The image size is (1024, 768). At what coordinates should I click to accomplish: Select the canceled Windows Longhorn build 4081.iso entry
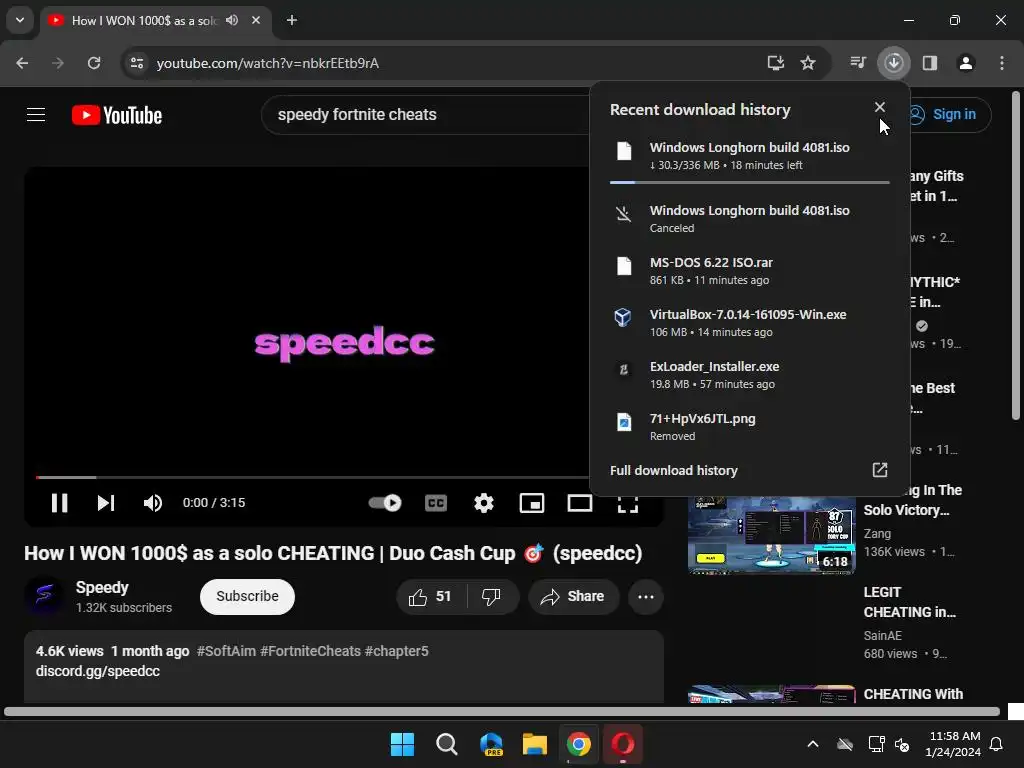749,219
